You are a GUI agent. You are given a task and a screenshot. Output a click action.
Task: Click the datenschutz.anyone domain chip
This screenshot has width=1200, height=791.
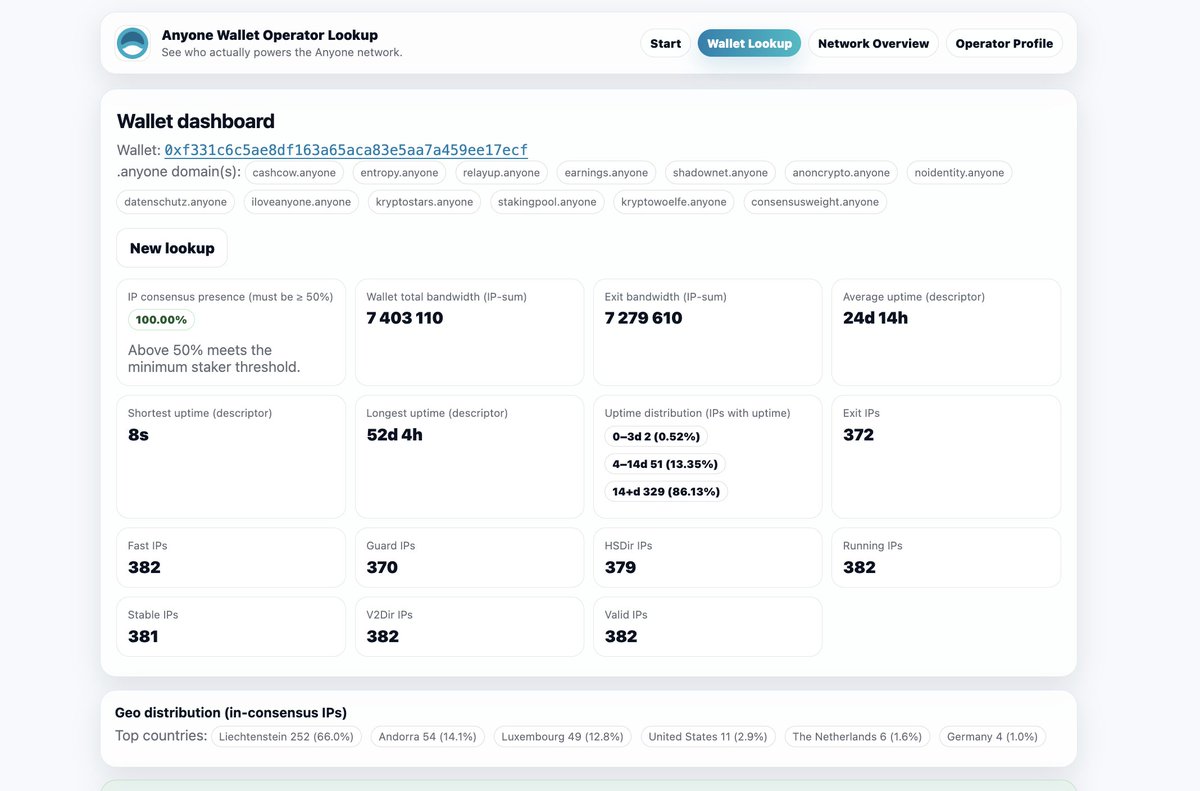point(176,202)
